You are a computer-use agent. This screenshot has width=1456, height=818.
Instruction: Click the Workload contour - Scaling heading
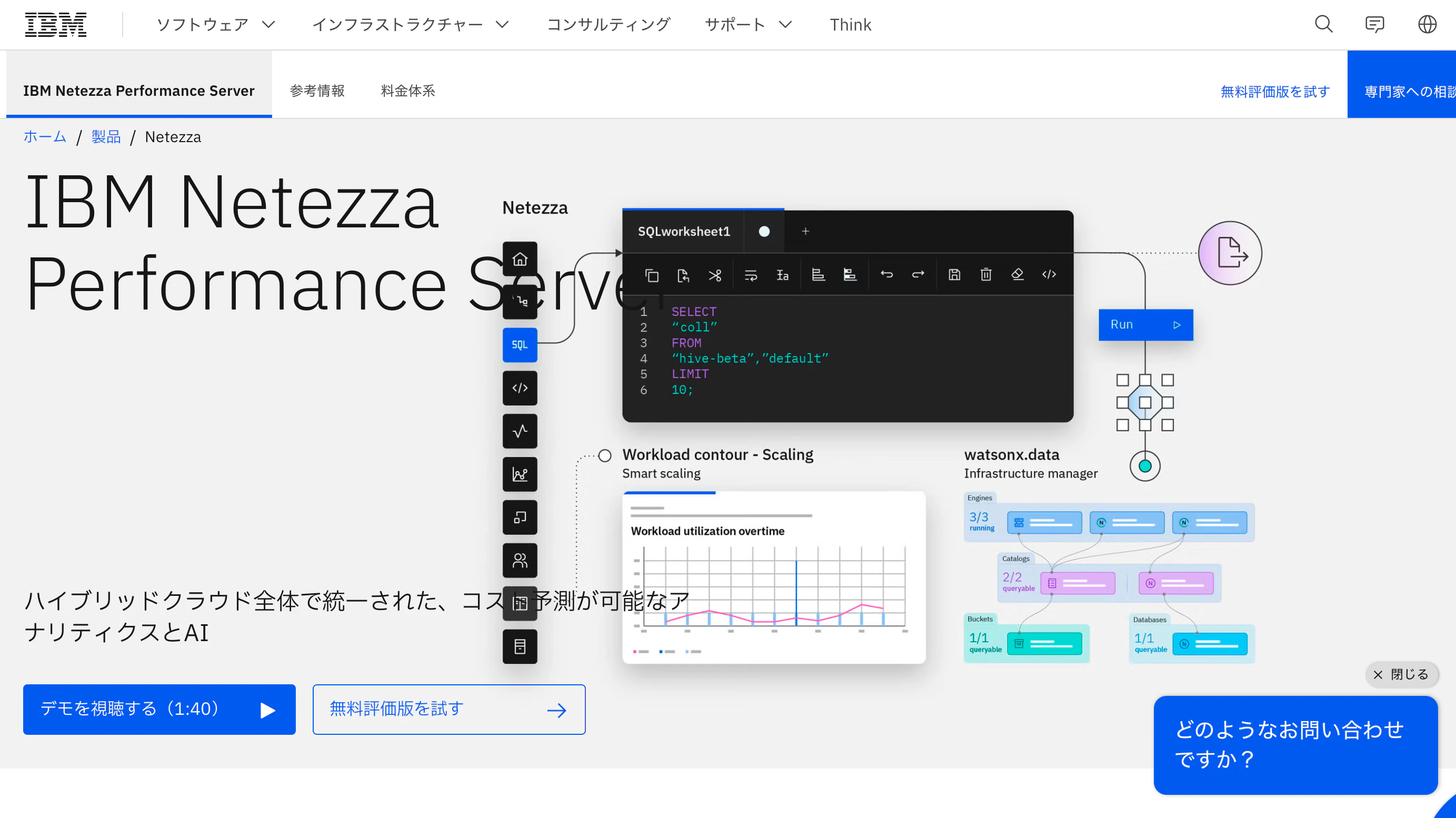pos(717,454)
